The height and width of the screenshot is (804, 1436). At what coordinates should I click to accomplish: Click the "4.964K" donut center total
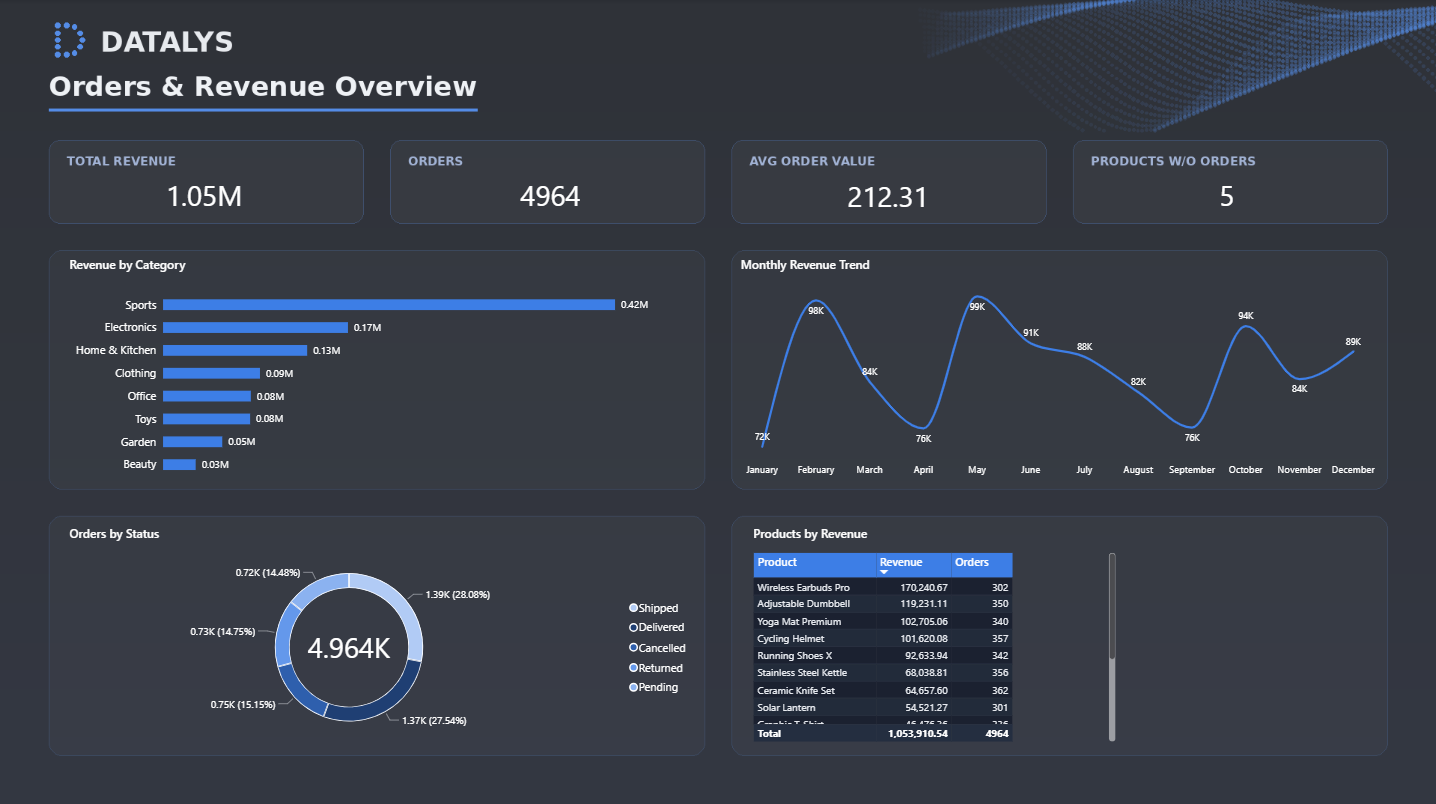pos(349,648)
